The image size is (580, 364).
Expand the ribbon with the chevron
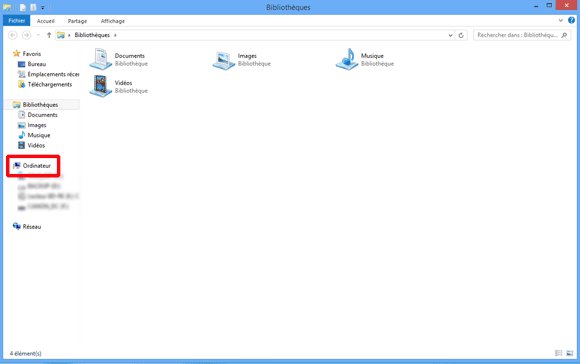[561, 20]
